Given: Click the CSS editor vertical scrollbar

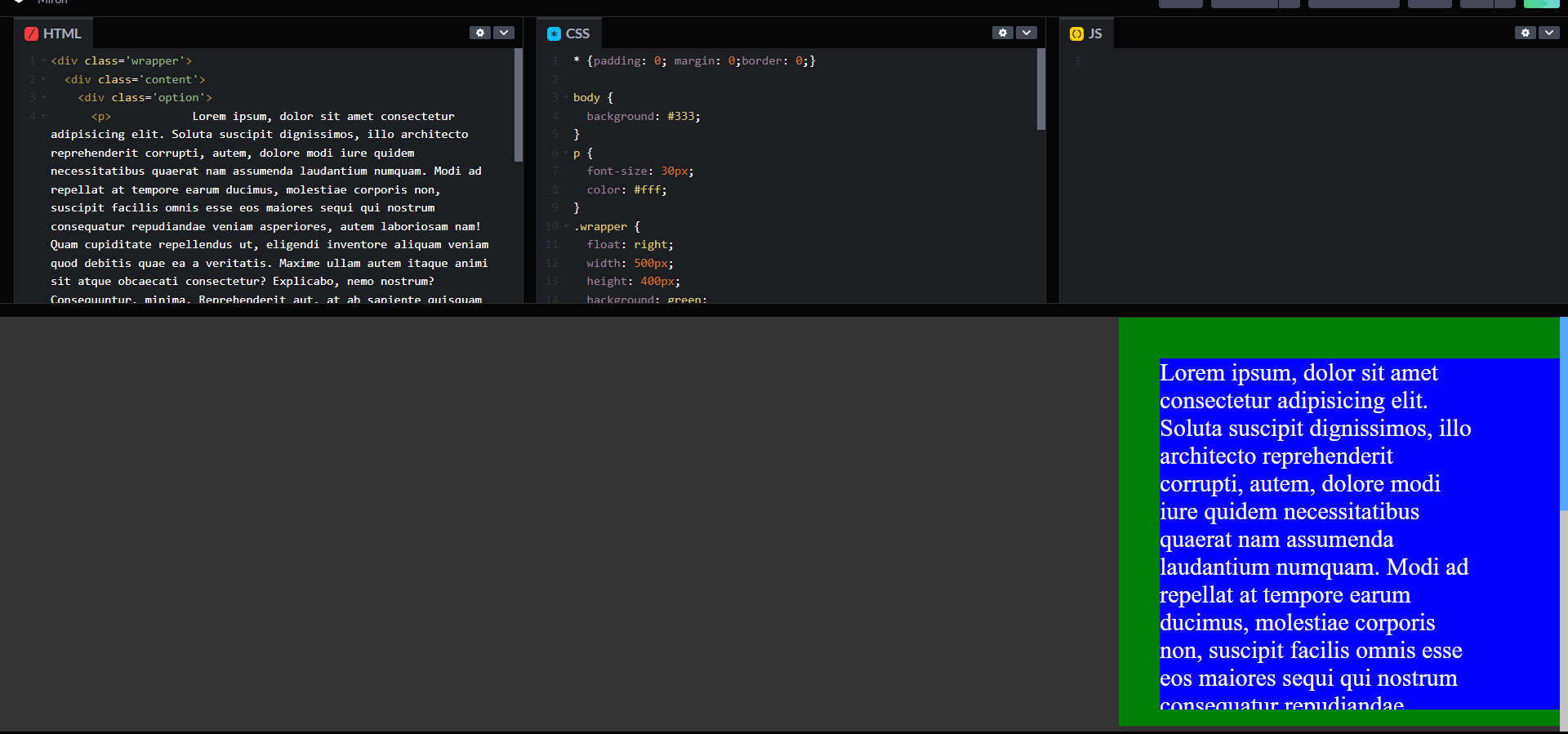Looking at the screenshot, I should (1041, 89).
